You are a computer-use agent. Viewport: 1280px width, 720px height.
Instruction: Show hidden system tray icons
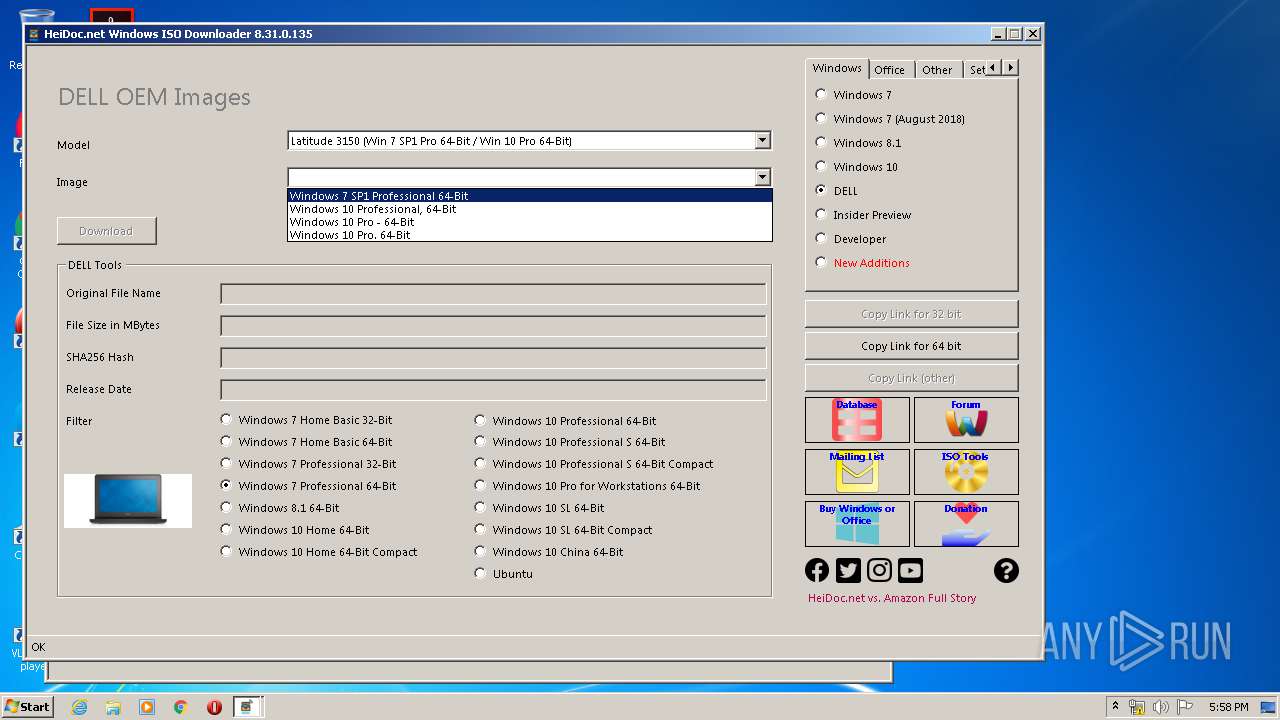click(x=1115, y=707)
